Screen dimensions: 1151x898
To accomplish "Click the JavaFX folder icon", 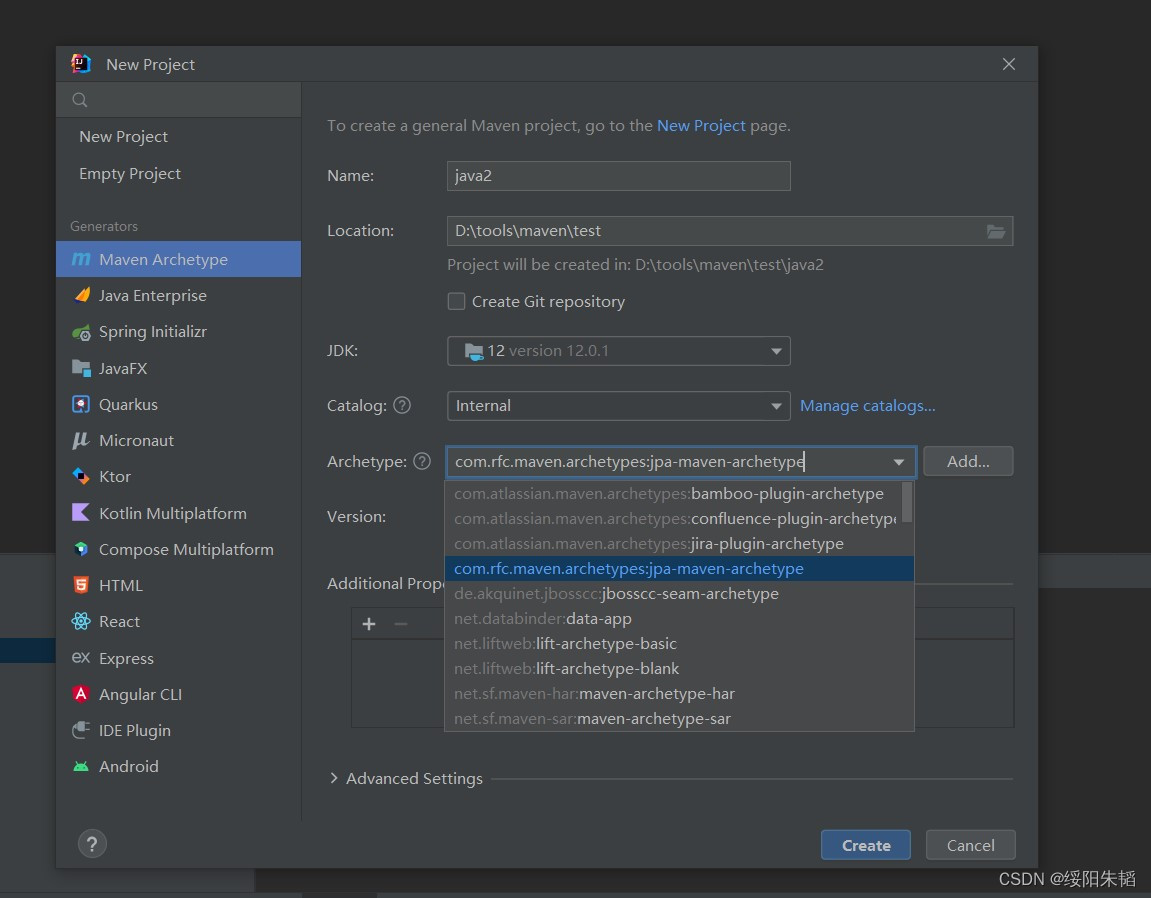I will 81,368.
